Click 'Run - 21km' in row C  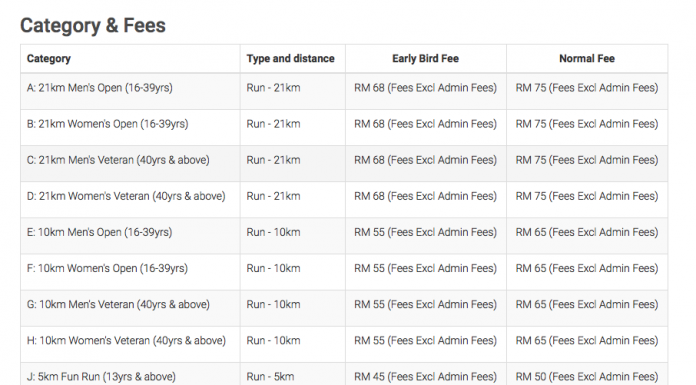273,160
